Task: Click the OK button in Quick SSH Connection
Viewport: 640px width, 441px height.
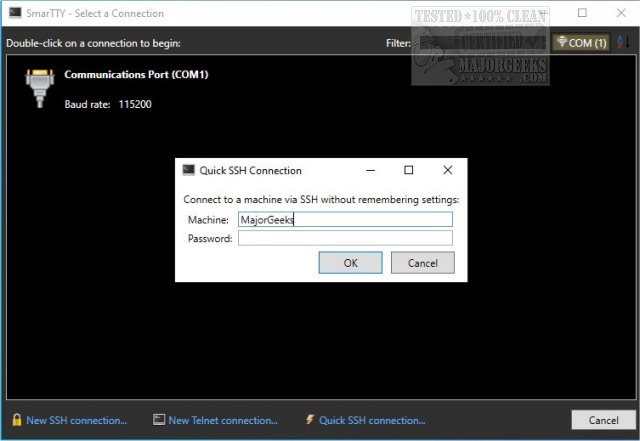Action: coord(350,263)
